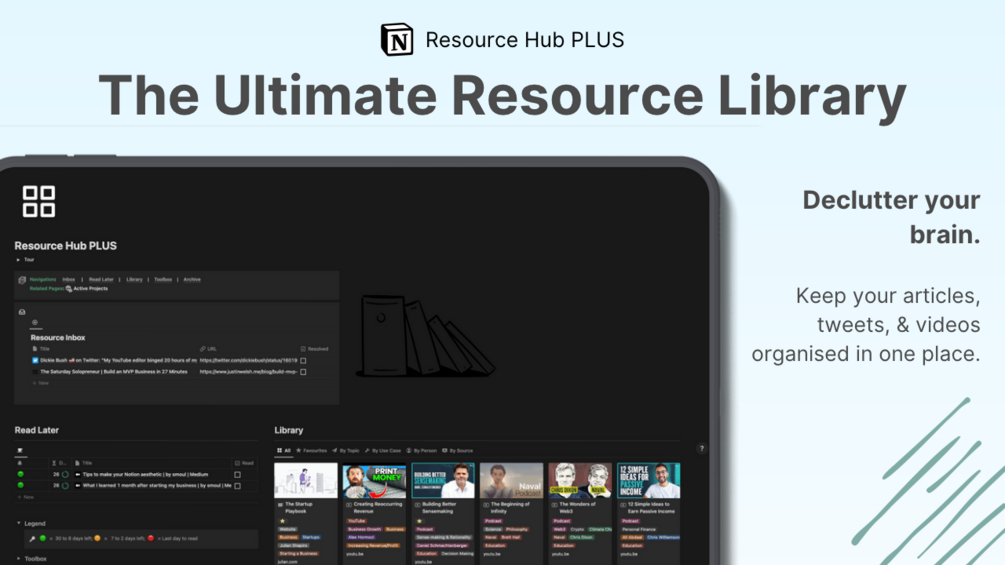
Task: Jump to Archive in Navigation bar
Action: tap(192, 280)
